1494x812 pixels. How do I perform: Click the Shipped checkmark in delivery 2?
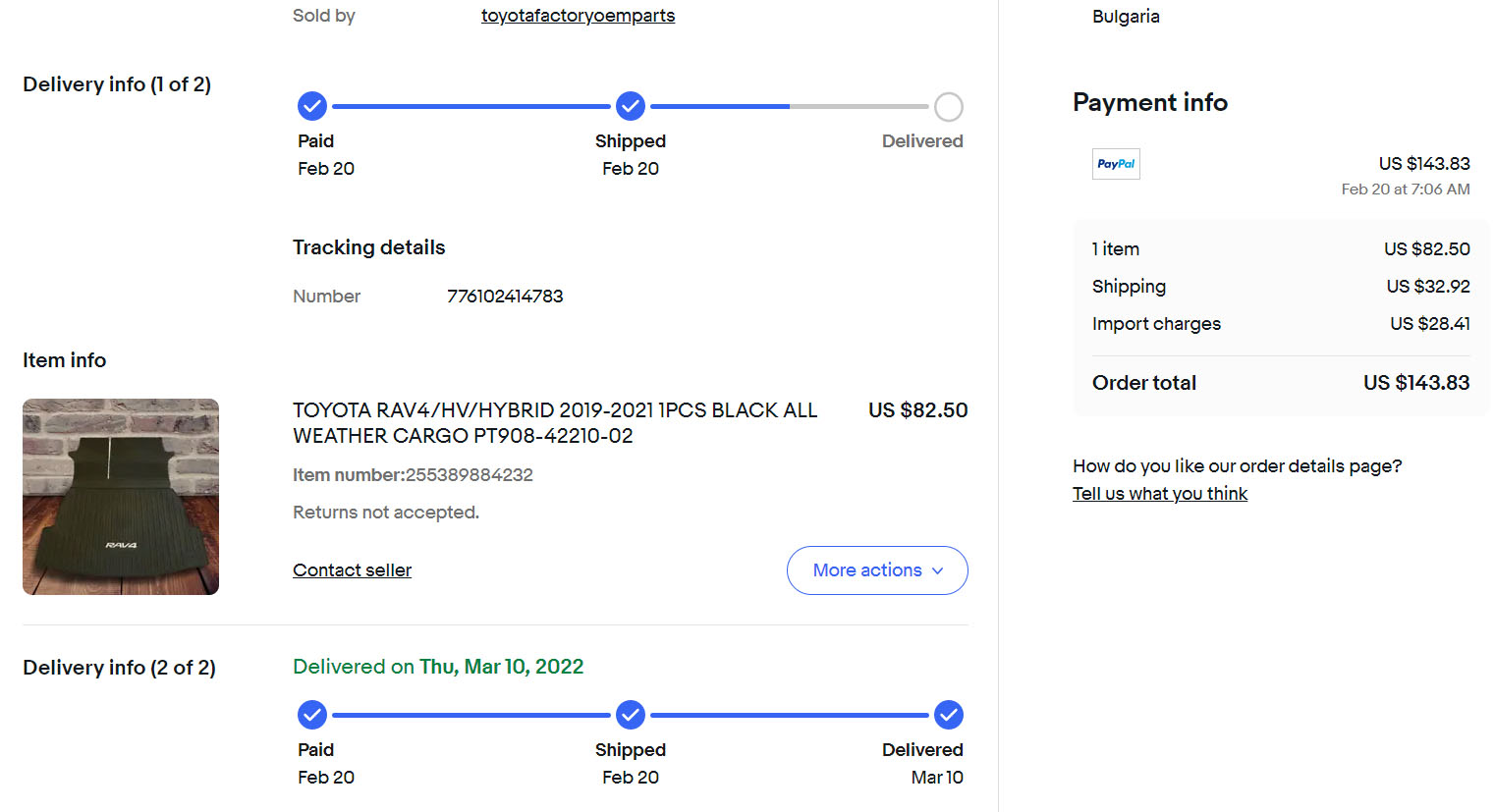[631, 715]
